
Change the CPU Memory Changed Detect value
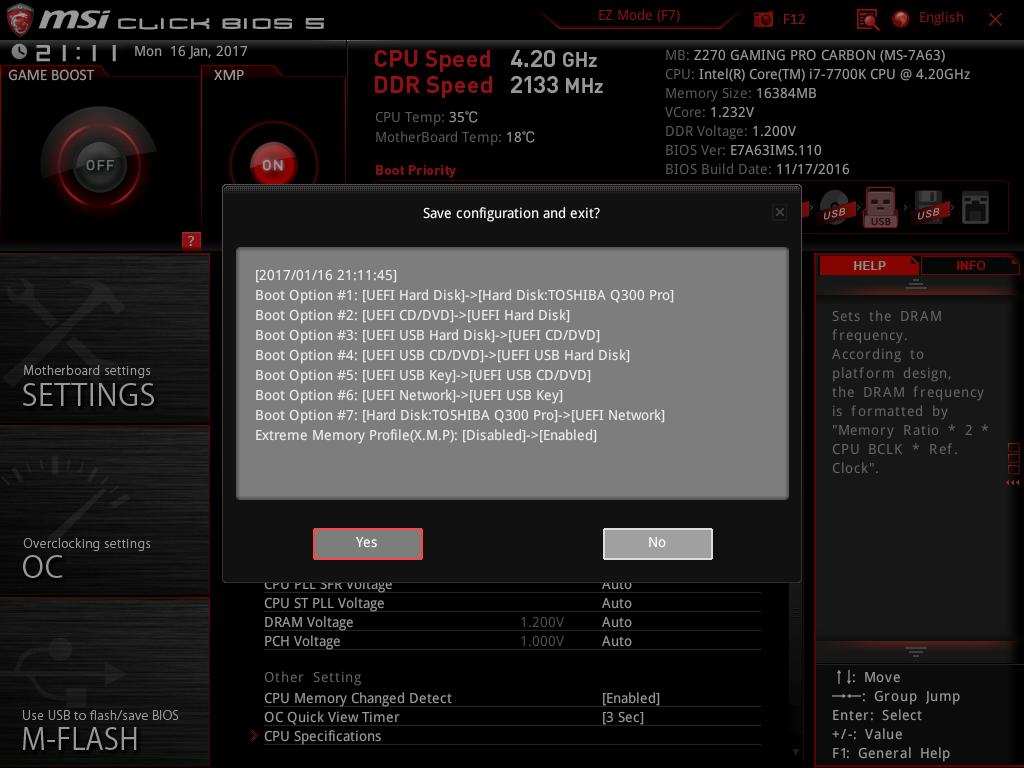(631, 698)
